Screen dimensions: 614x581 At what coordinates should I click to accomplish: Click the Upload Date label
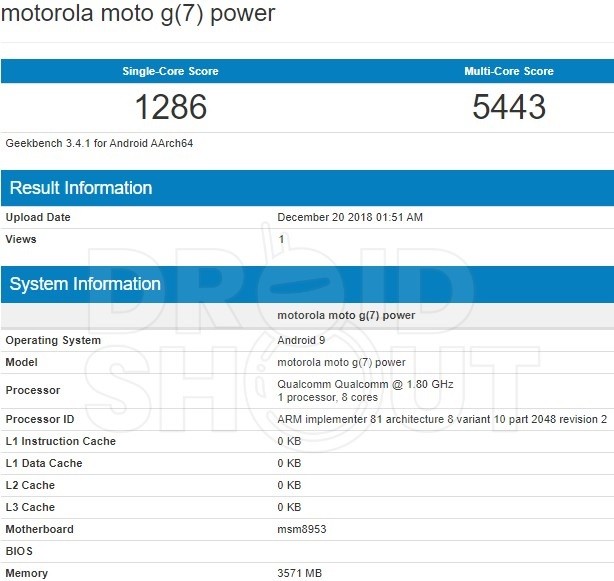pyautogui.click(x=38, y=217)
